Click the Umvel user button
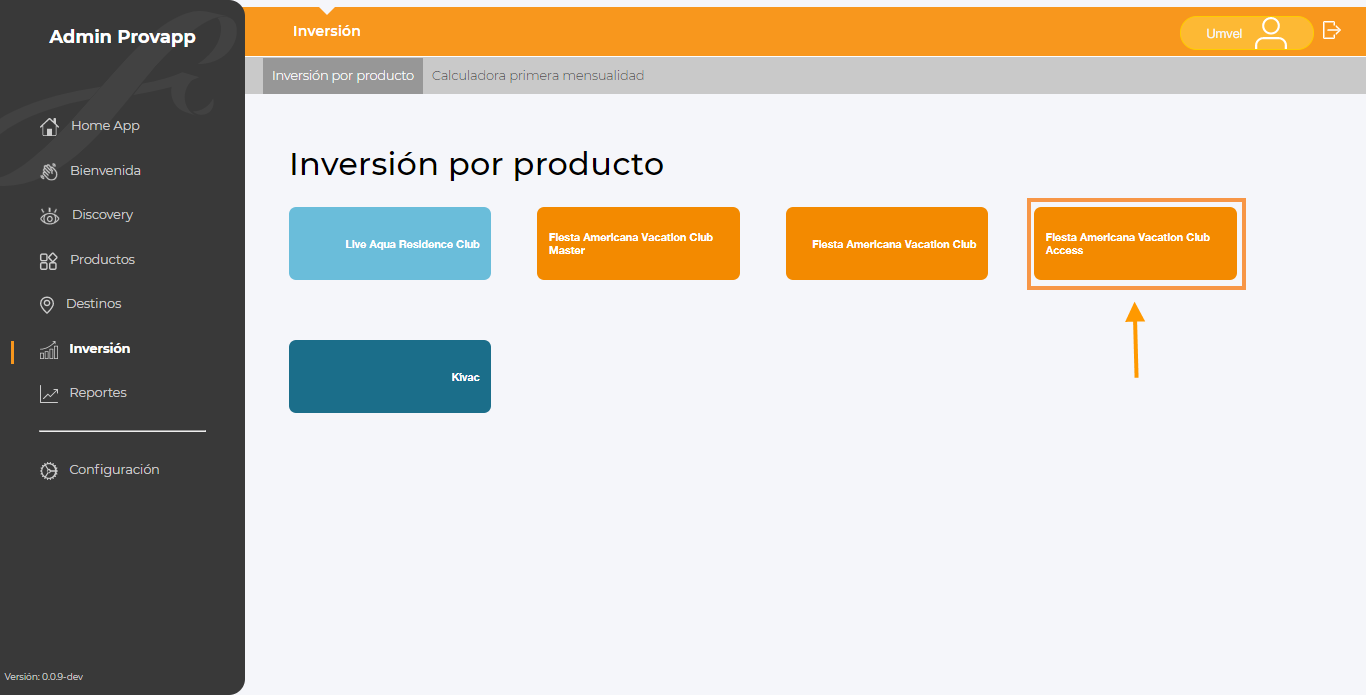 click(x=1246, y=33)
